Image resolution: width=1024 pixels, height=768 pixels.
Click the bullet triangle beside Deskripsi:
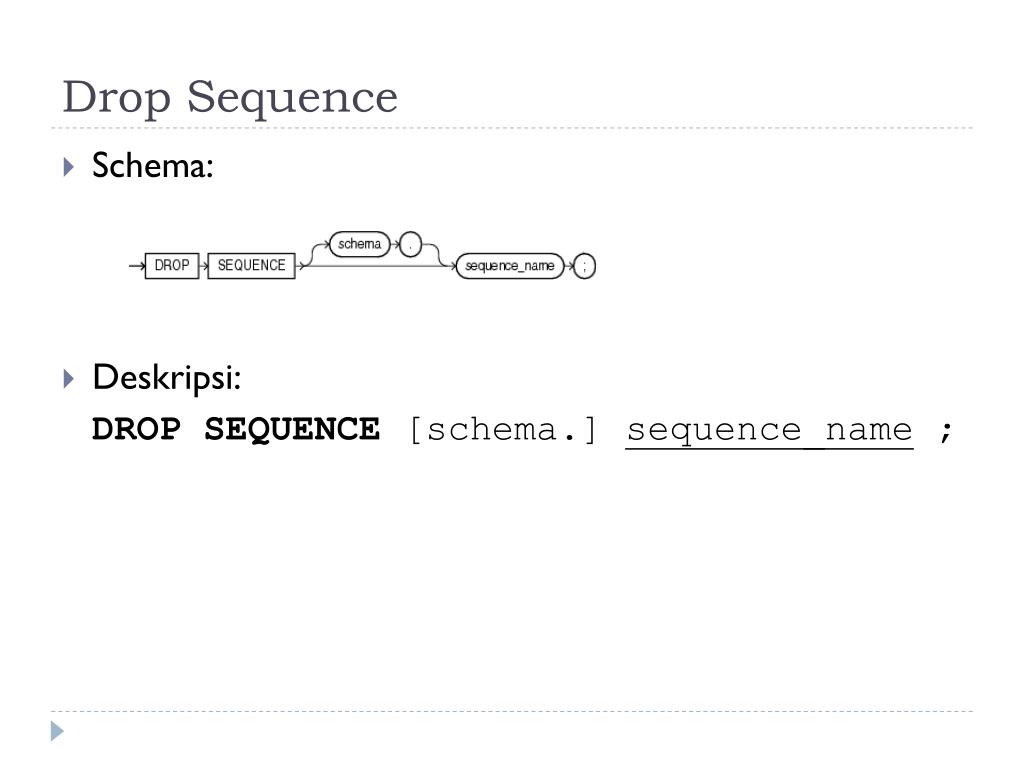point(69,378)
